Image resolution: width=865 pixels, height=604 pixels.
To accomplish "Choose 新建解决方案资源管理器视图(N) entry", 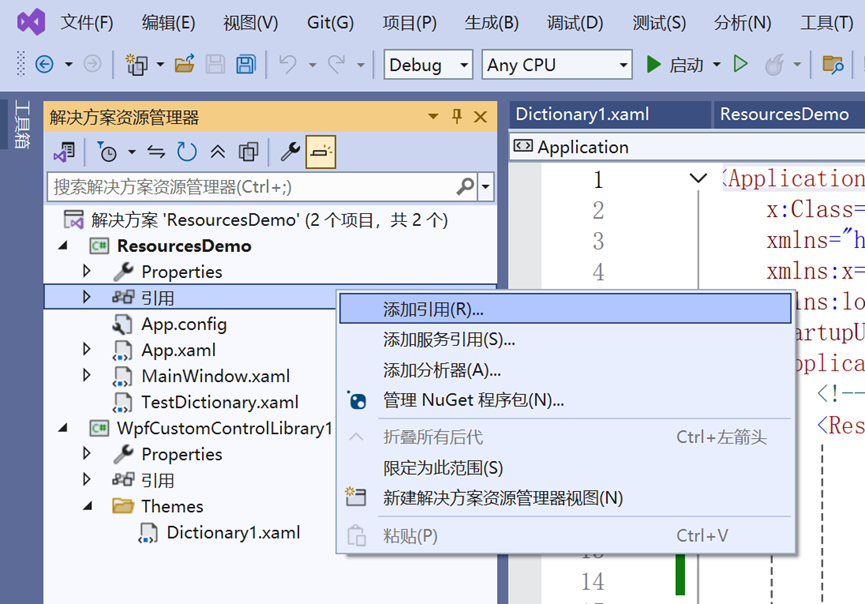I will tap(565, 498).
